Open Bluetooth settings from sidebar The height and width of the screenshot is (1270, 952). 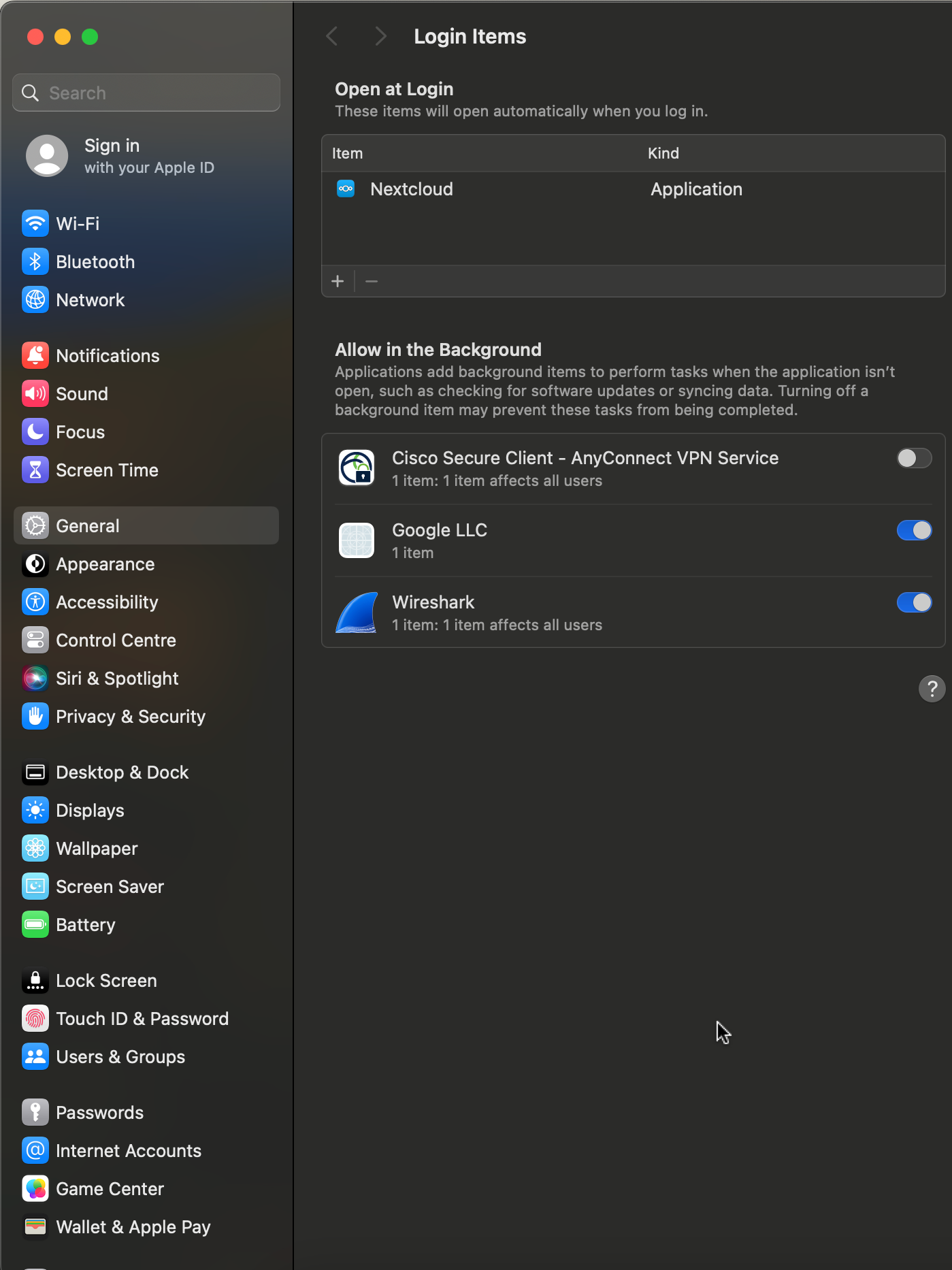(95, 262)
